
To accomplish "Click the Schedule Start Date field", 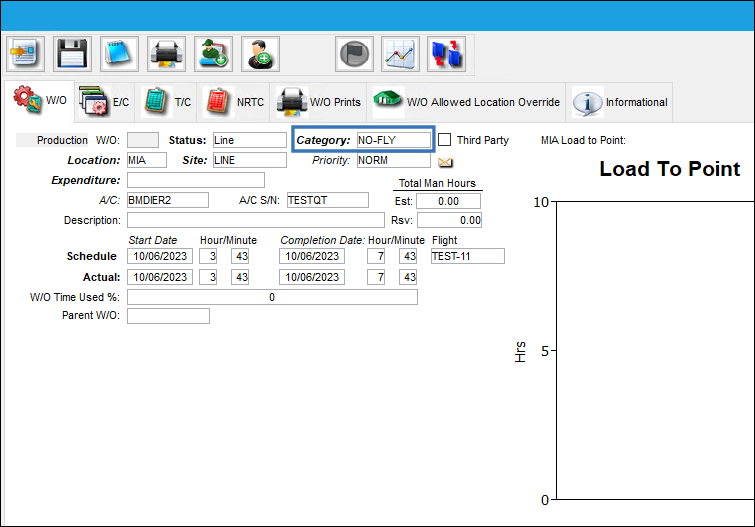I will click(160, 256).
